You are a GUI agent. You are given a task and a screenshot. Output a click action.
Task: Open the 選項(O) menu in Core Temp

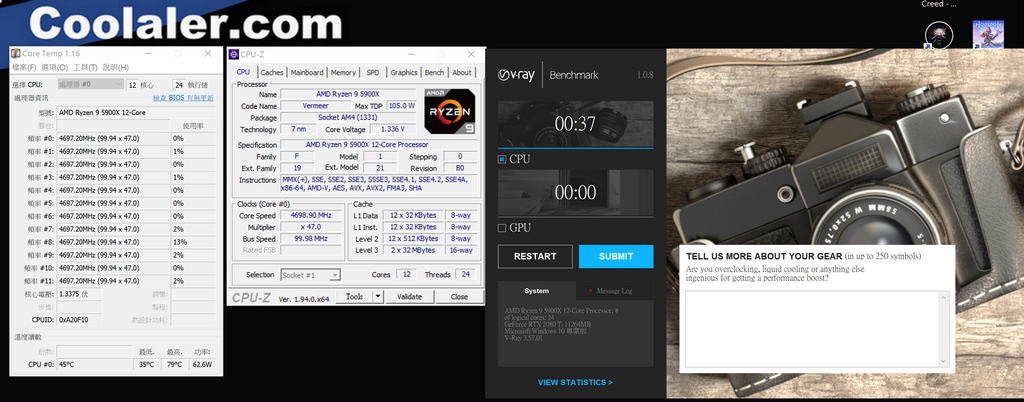point(54,67)
